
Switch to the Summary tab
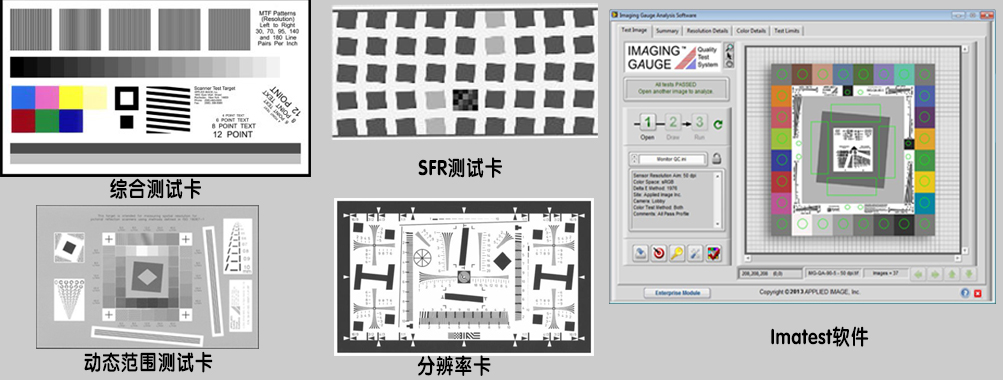667,31
